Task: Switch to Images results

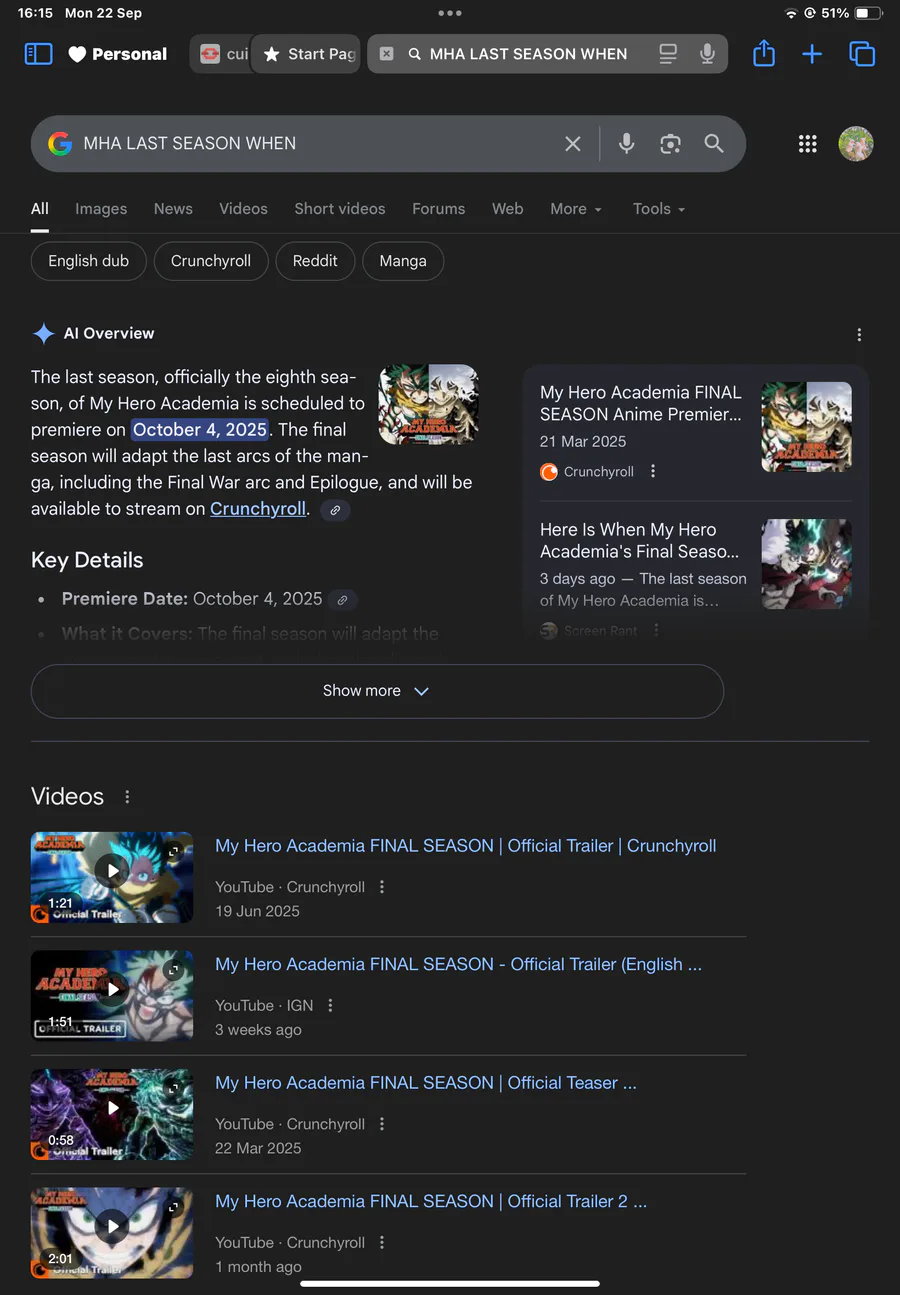Action: tap(101, 209)
